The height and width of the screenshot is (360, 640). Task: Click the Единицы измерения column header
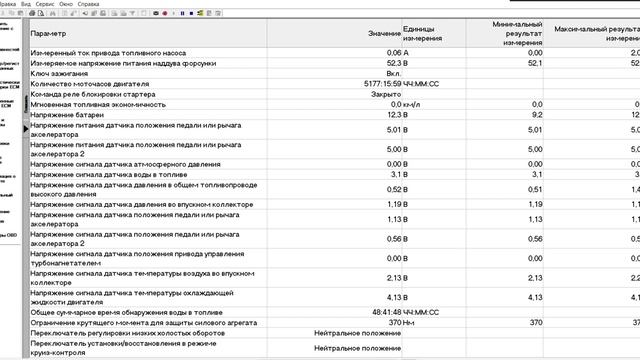coord(434,33)
